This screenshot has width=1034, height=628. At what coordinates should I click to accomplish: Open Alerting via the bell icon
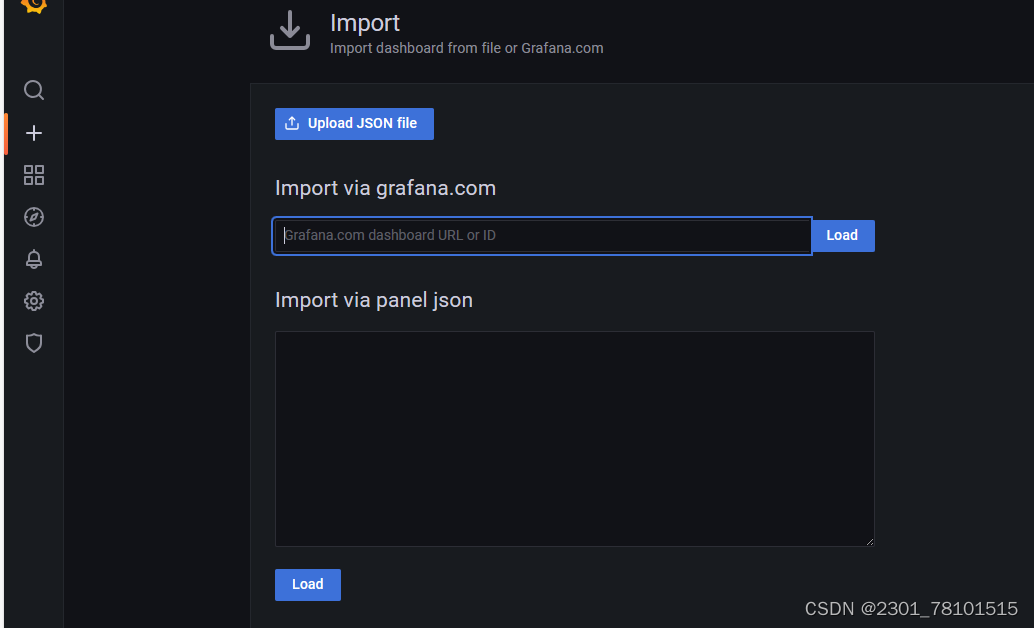(33, 259)
